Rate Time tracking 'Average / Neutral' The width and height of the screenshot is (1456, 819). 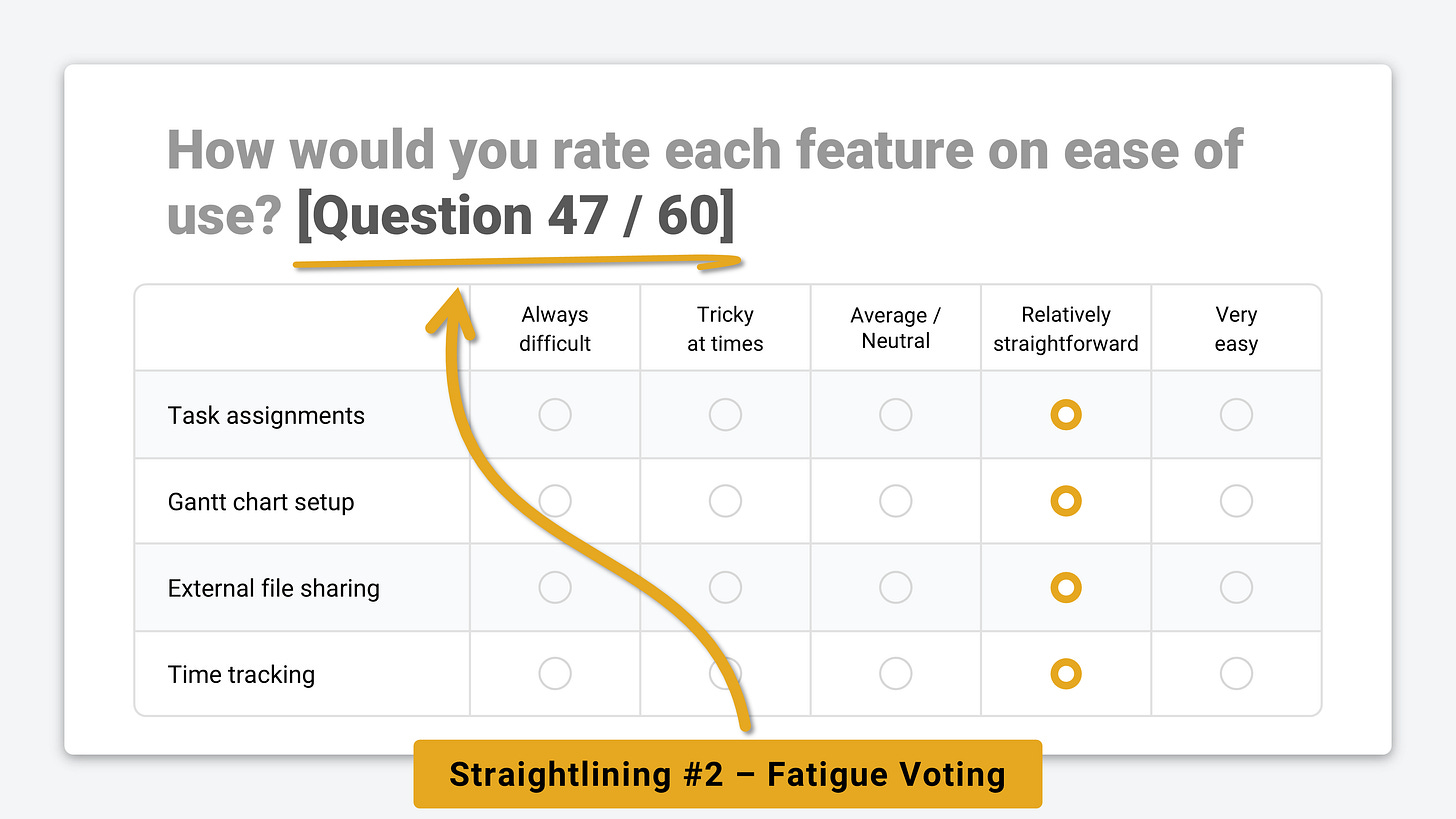pos(895,674)
